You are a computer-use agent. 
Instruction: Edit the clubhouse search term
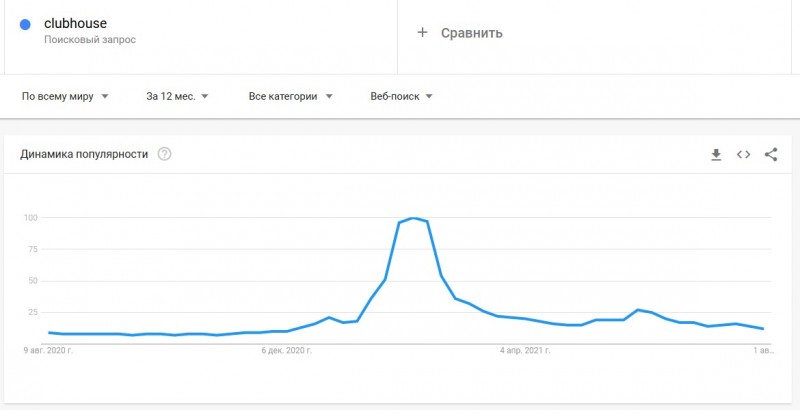coord(76,23)
